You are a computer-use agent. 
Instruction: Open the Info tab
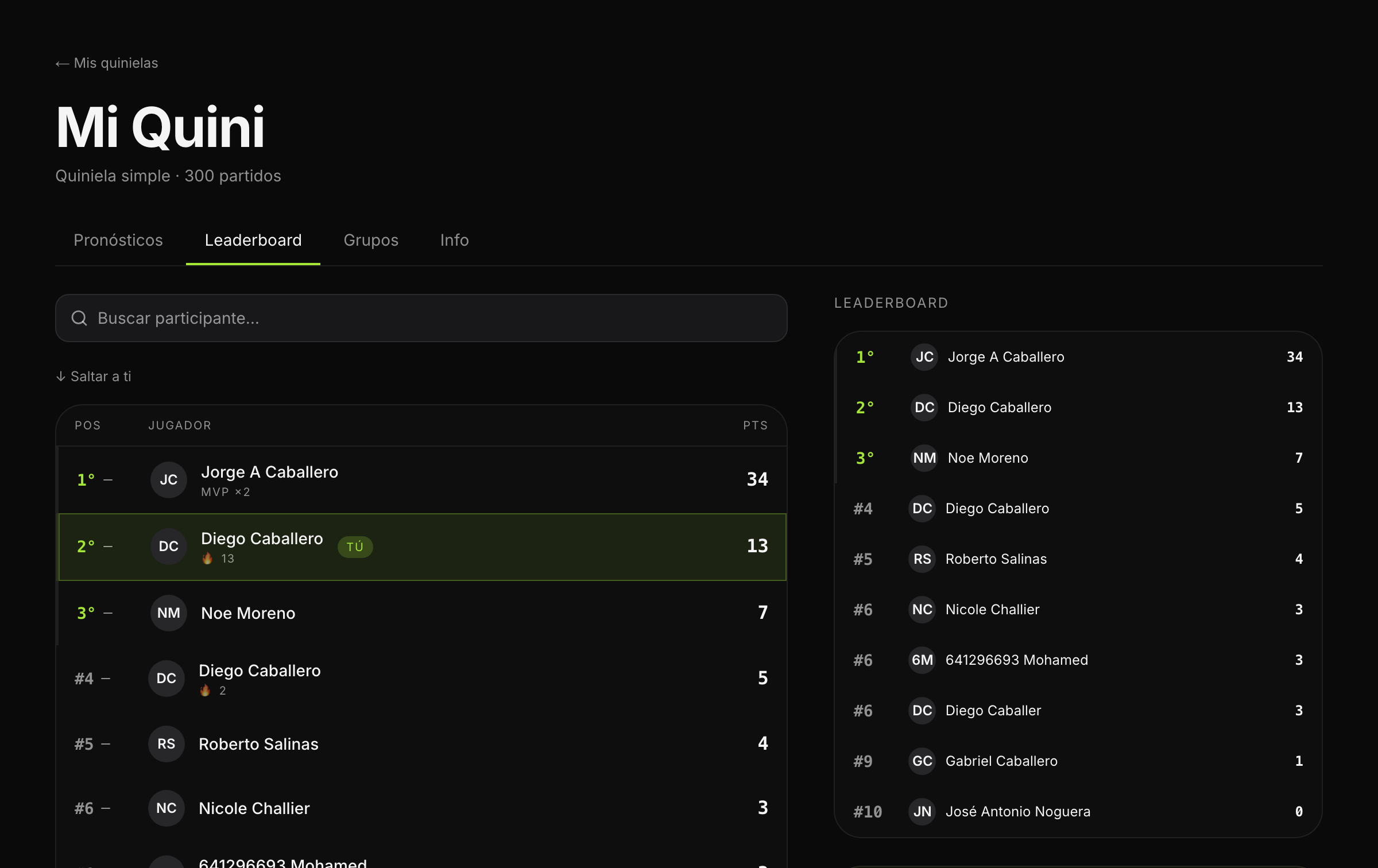(455, 240)
